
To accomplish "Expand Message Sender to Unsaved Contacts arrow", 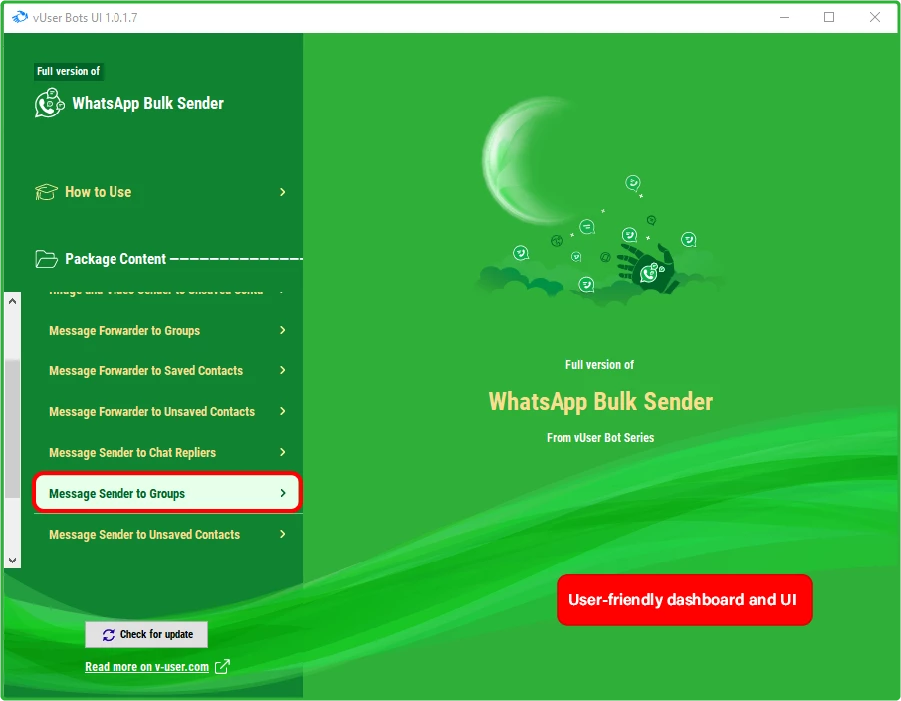I will pos(282,534).
